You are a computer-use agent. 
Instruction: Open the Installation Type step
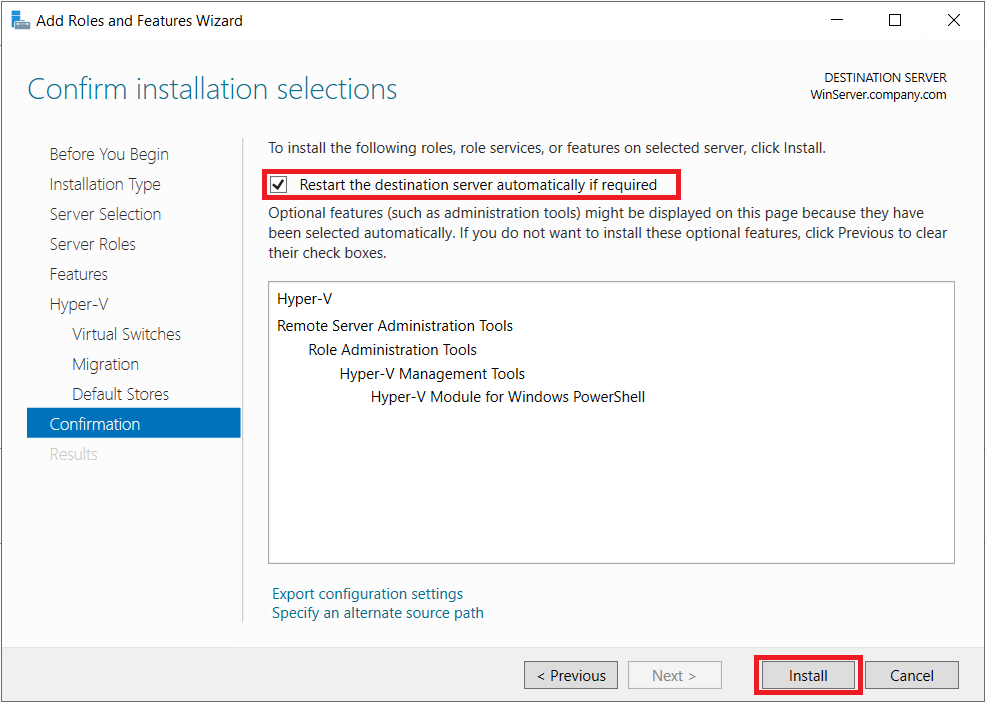click(x=105, y=184)
